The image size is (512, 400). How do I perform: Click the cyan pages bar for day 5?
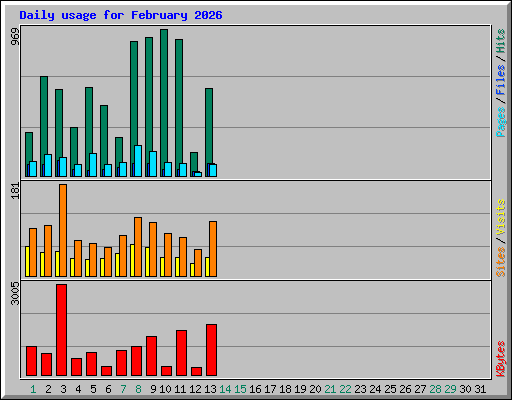93,165
